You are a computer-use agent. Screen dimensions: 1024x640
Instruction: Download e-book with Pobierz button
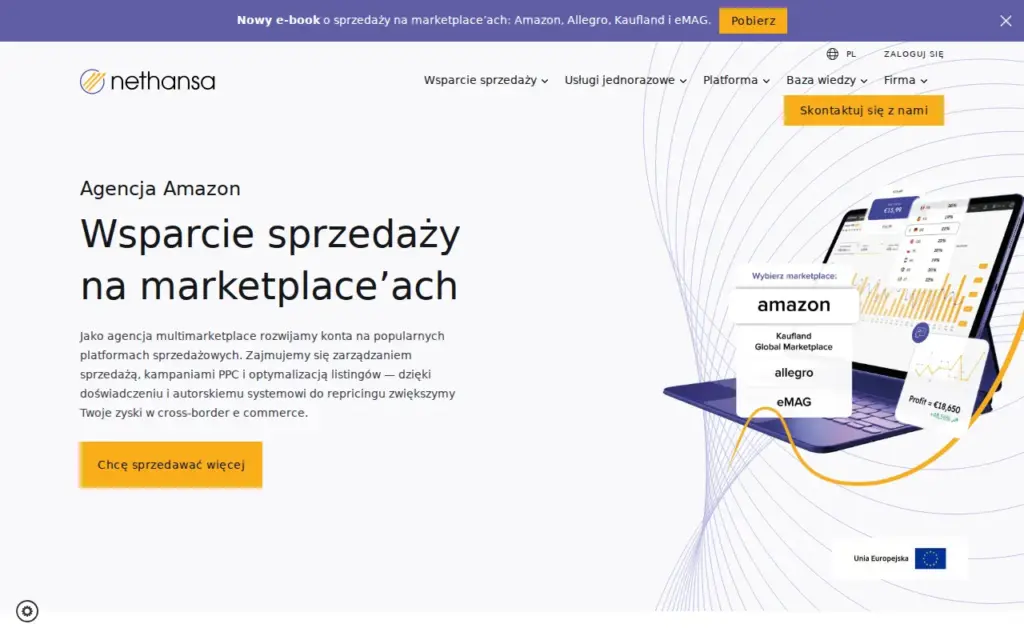[x=753, y=21]
